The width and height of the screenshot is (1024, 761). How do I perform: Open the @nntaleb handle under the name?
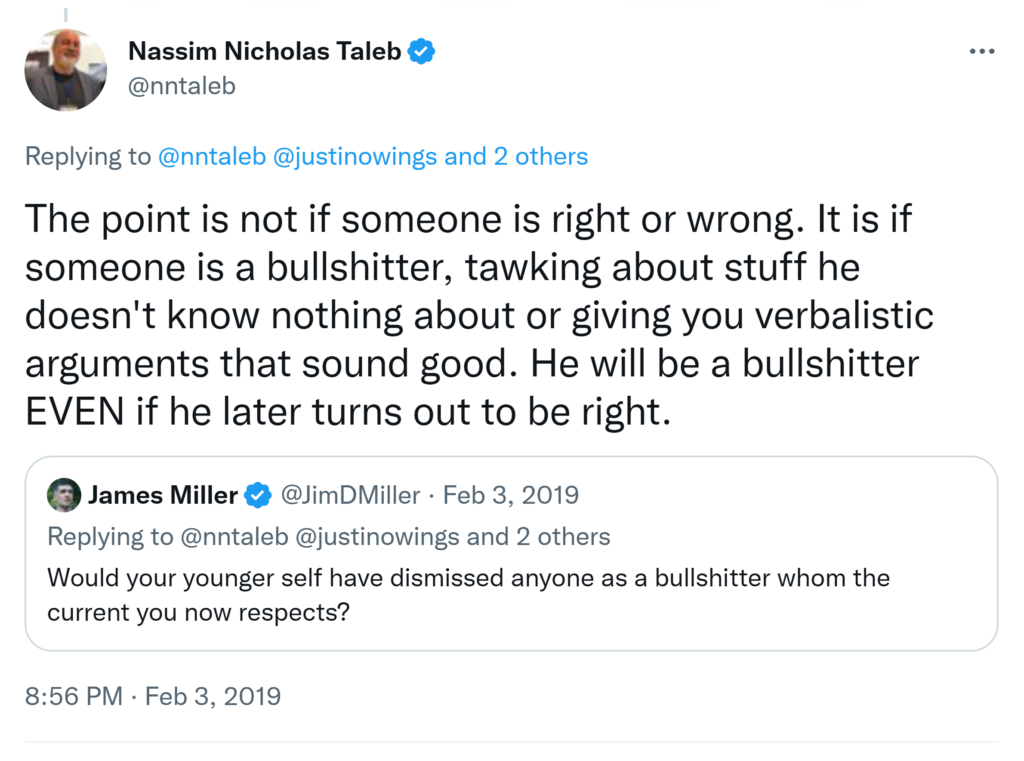182,86
